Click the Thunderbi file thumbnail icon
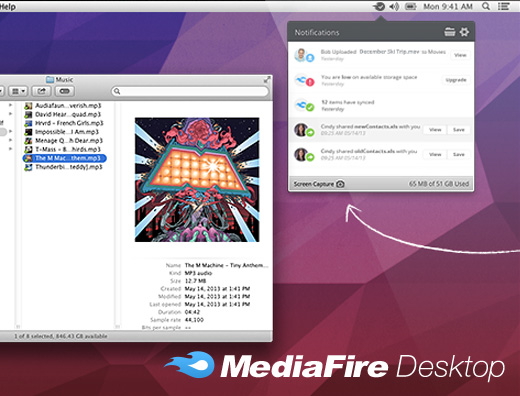This screenshot has width=520, height=396. 28,167
